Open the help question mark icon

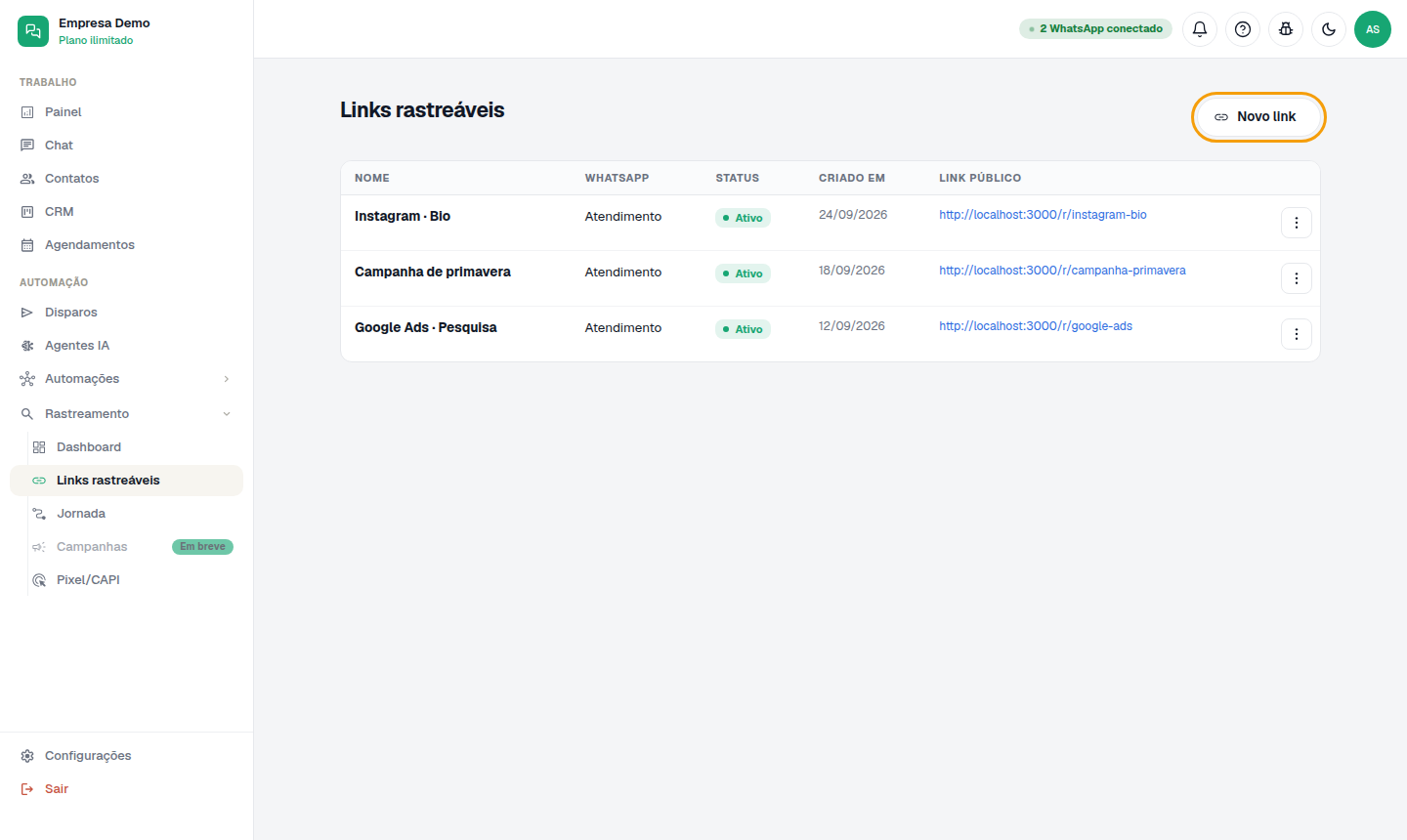[1243, 29]
